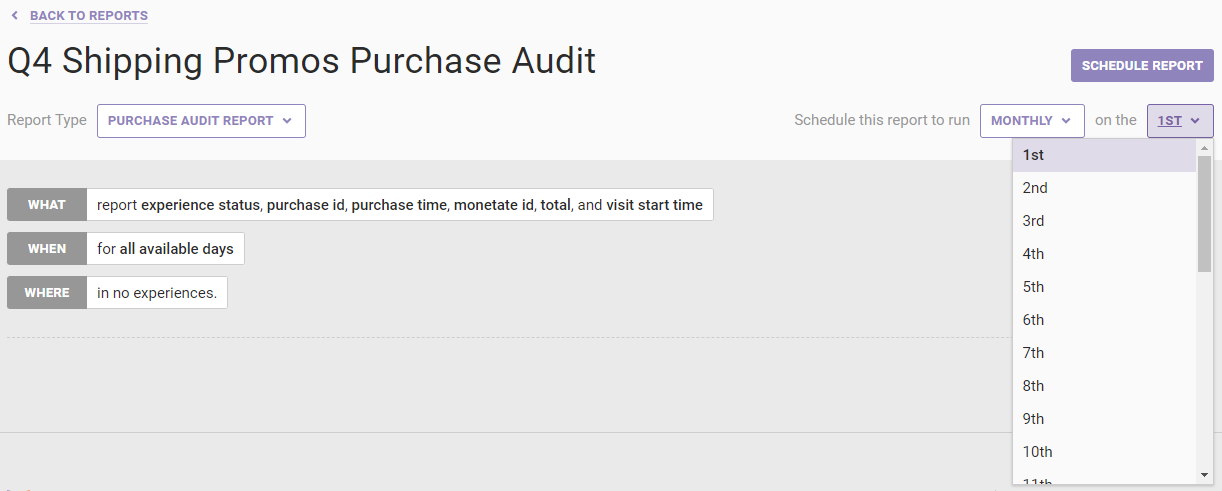Click the dropdown scrollbar down arrow
This screenshot has width=1222, height=491.
click(1205, 474)
